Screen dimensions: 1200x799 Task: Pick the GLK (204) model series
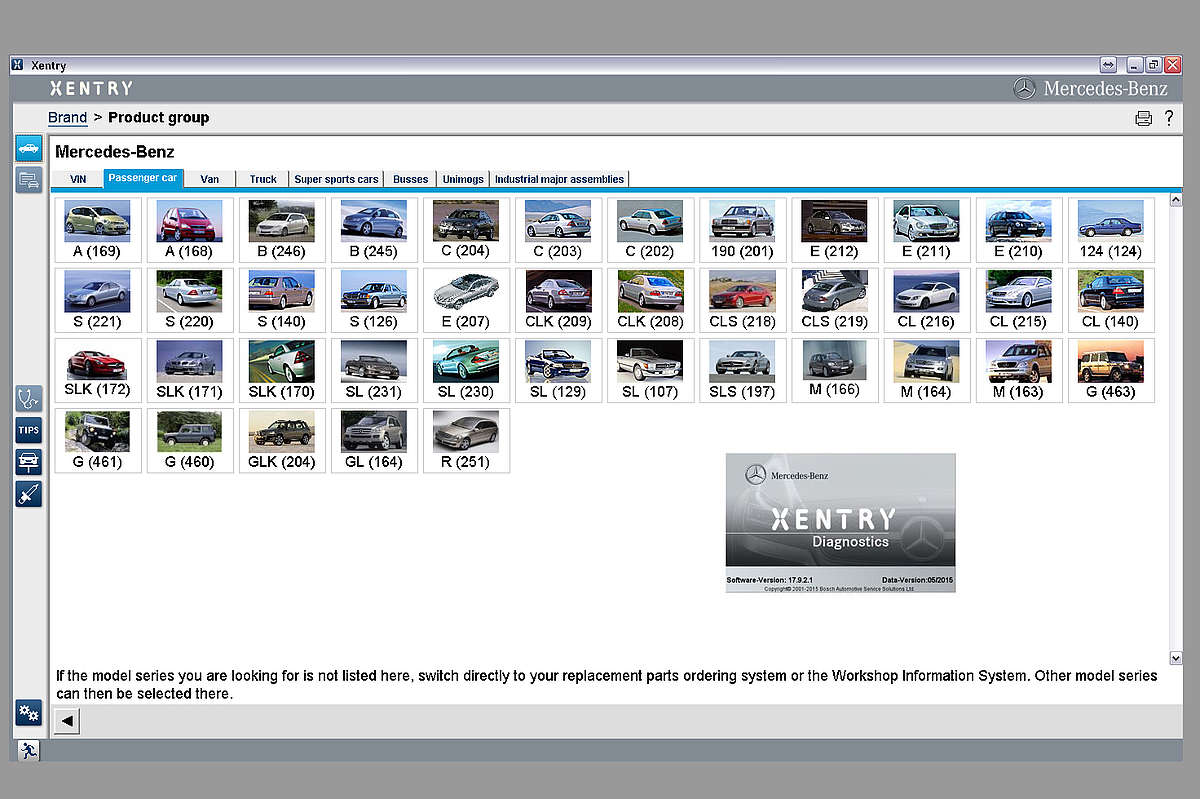pos(281,440)
